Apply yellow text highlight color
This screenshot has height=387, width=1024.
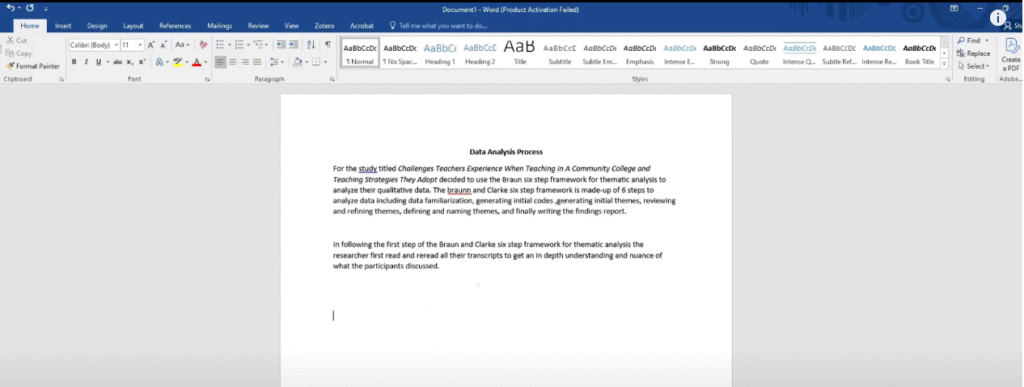point(177,62)
